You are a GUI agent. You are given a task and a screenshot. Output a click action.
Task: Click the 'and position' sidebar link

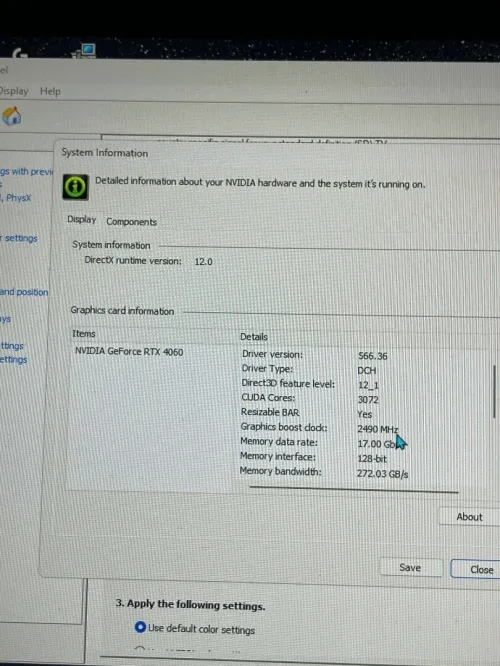(24, 292)
